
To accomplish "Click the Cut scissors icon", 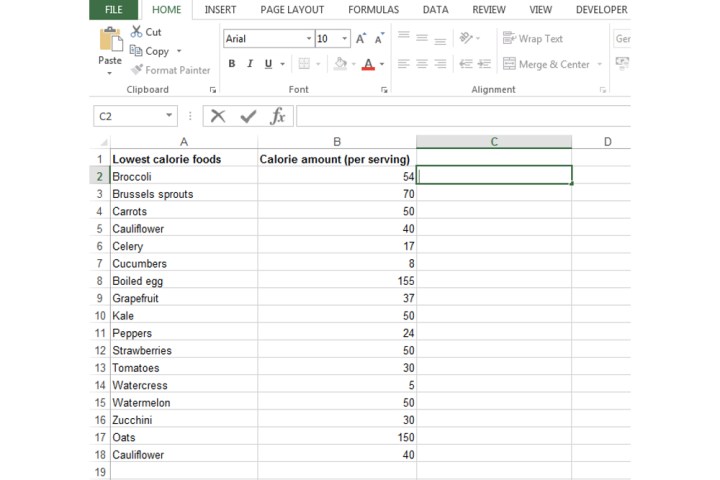I will [x=137, y=32].
